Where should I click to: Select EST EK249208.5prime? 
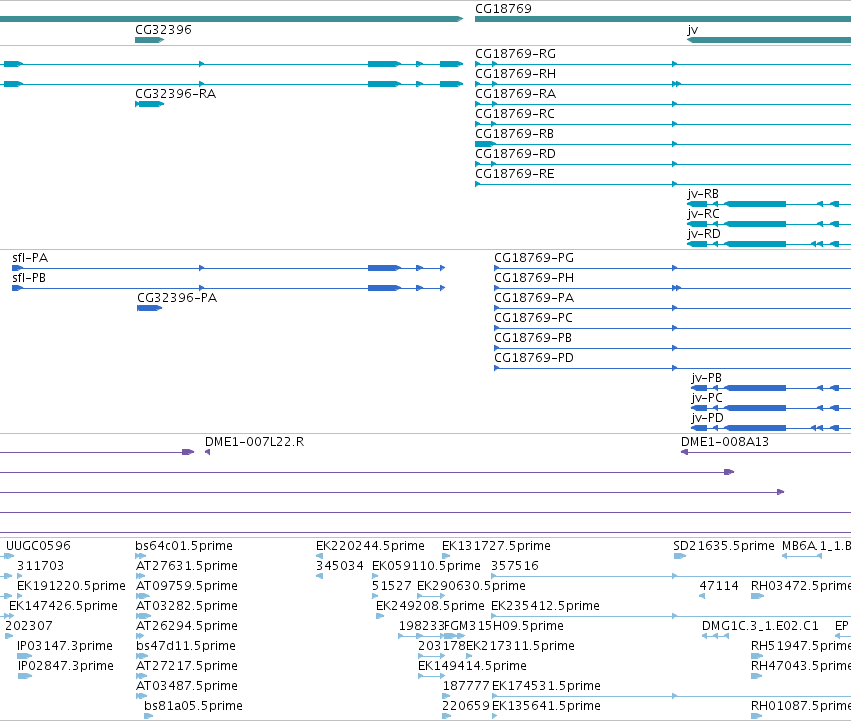coord(430,606)
